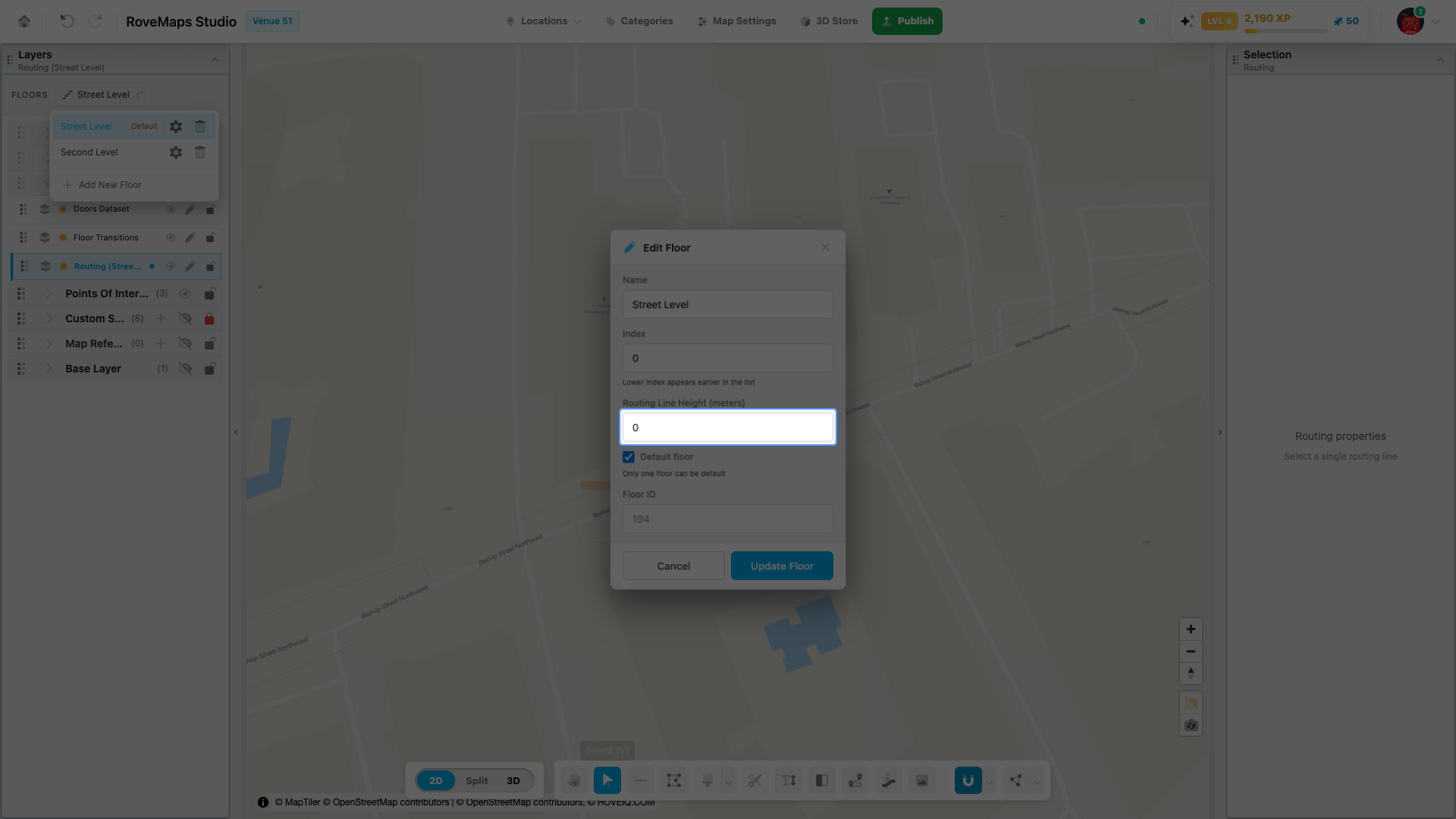Viewport: 1456px width, 819px height.
Task: Select the Pan hand tool
Action: coord(574,780)
